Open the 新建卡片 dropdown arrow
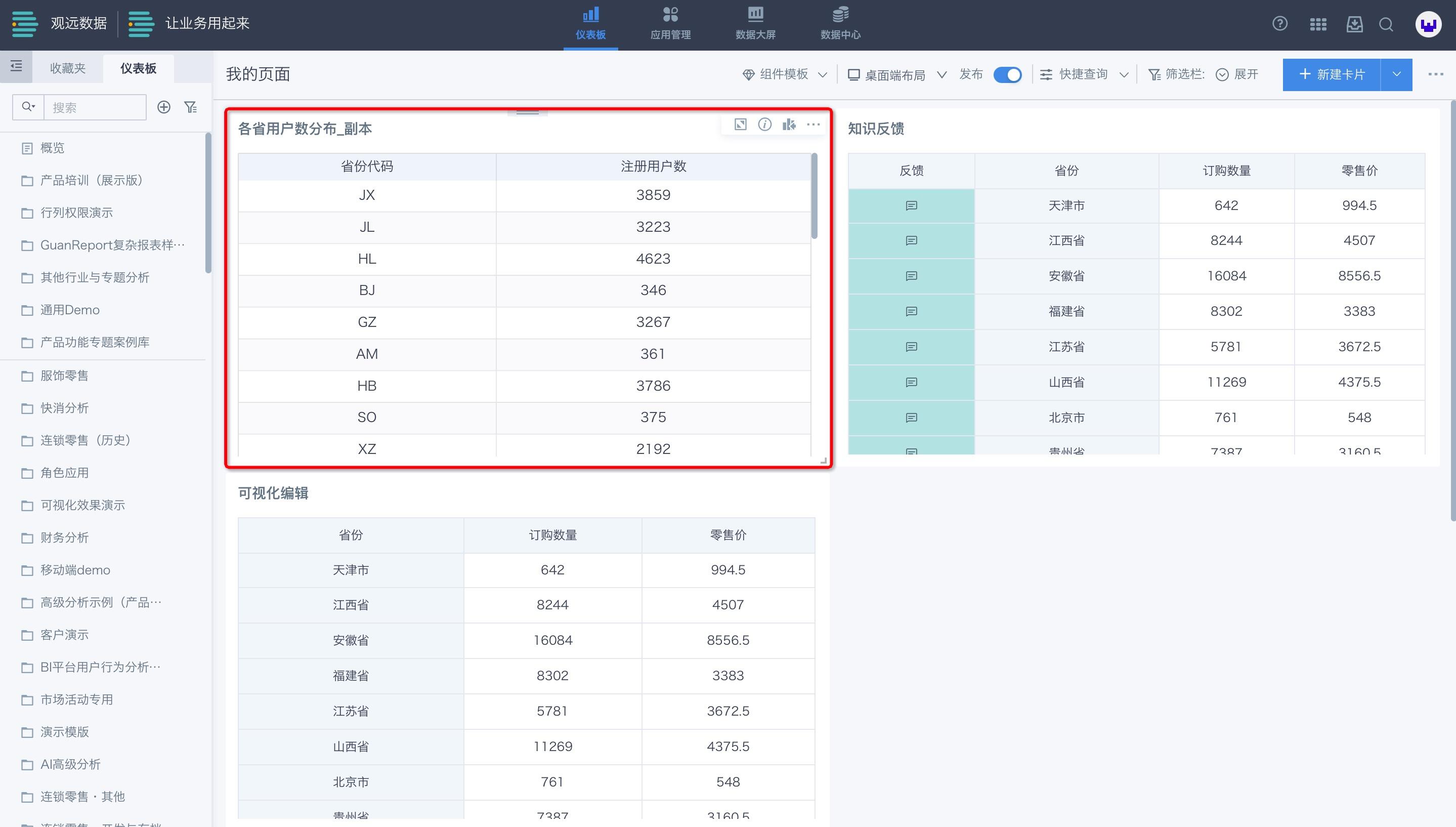Viewport: 1456px width, 827px height. (x=1396, y=74)
